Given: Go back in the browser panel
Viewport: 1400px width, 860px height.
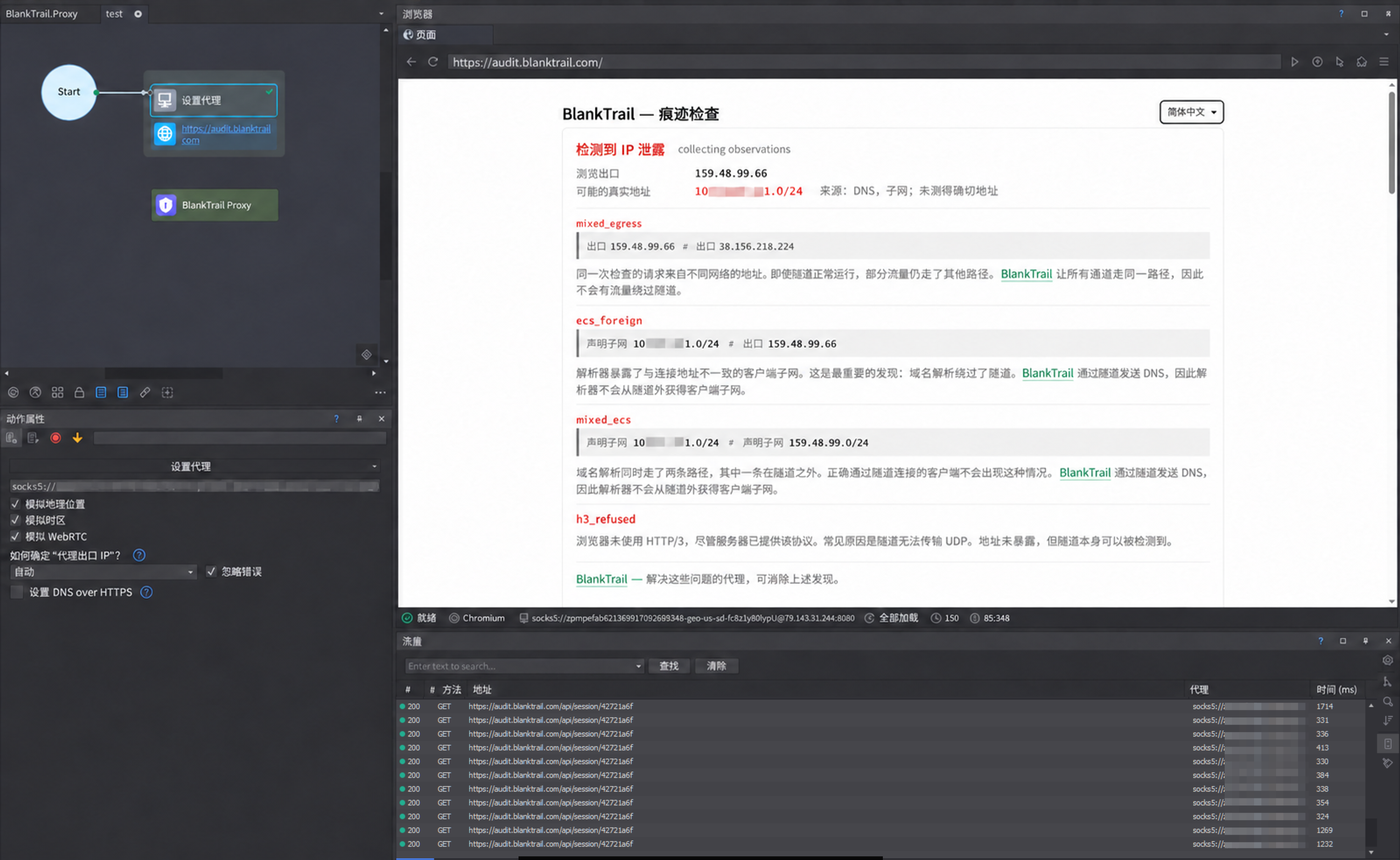Looking at the screenshot, I should pyautogui.click(x=411, y=62).
